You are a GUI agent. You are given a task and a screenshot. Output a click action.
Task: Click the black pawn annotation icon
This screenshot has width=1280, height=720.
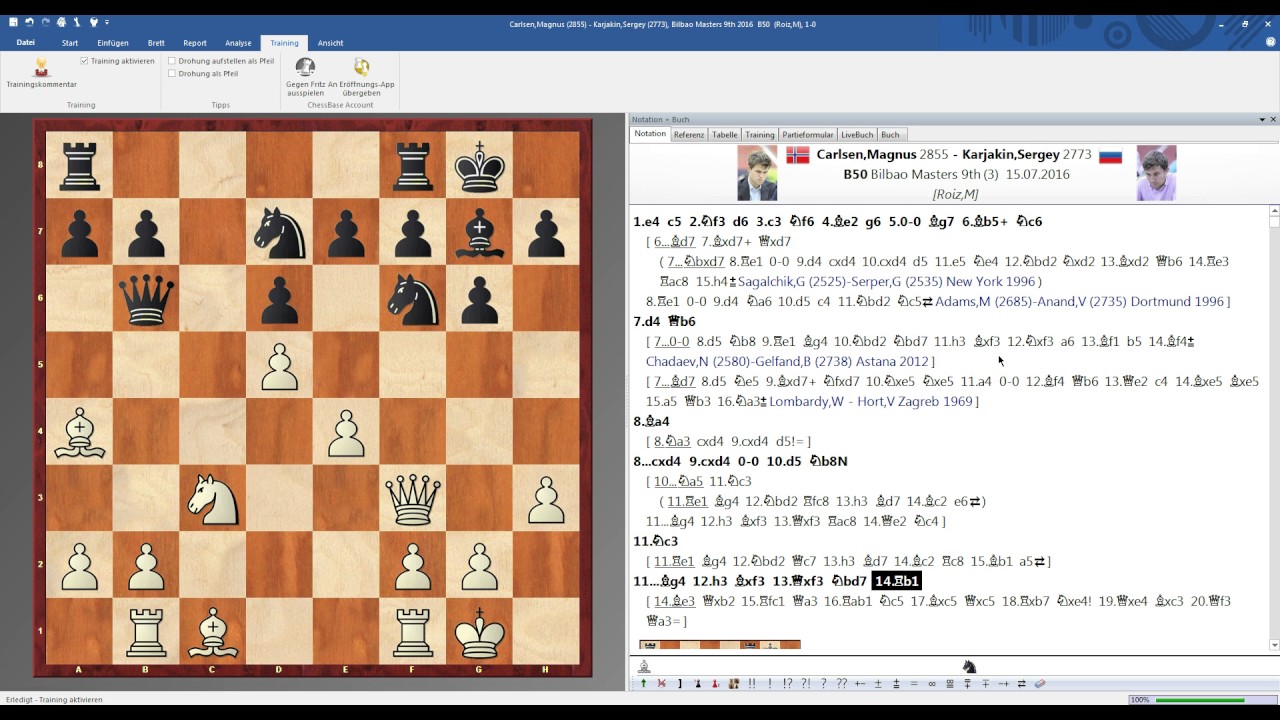[698, 684]
